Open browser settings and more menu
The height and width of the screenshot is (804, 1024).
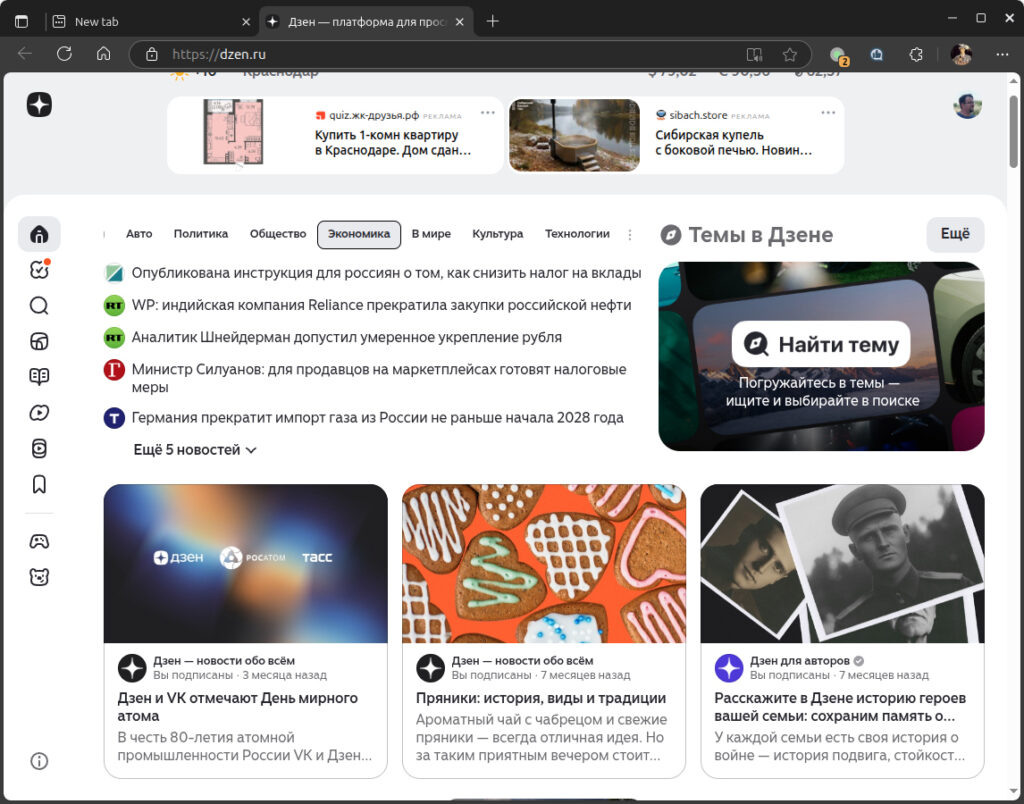point(1002,54)
